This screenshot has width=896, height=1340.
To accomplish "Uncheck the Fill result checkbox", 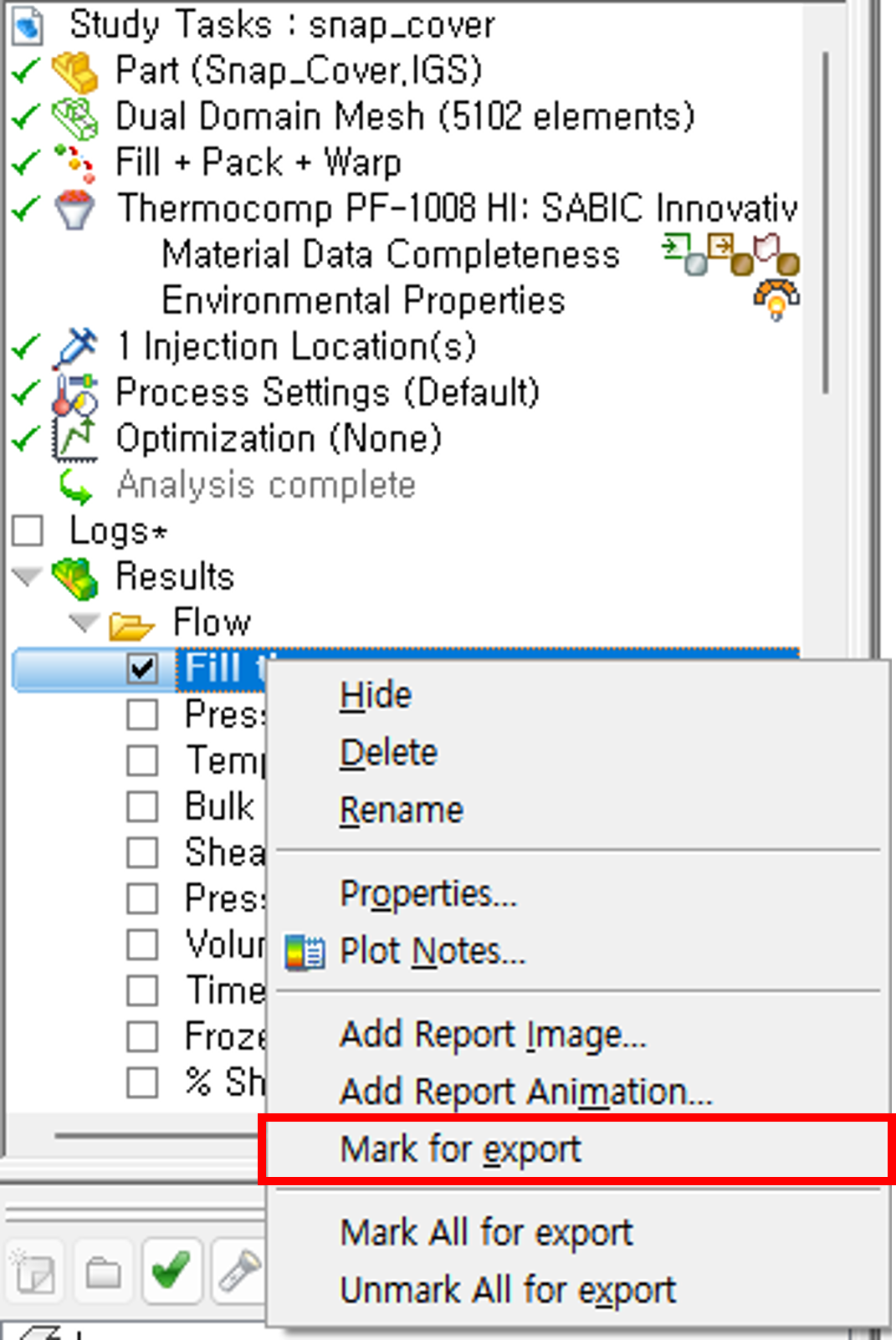I will (x=143, y=668).
